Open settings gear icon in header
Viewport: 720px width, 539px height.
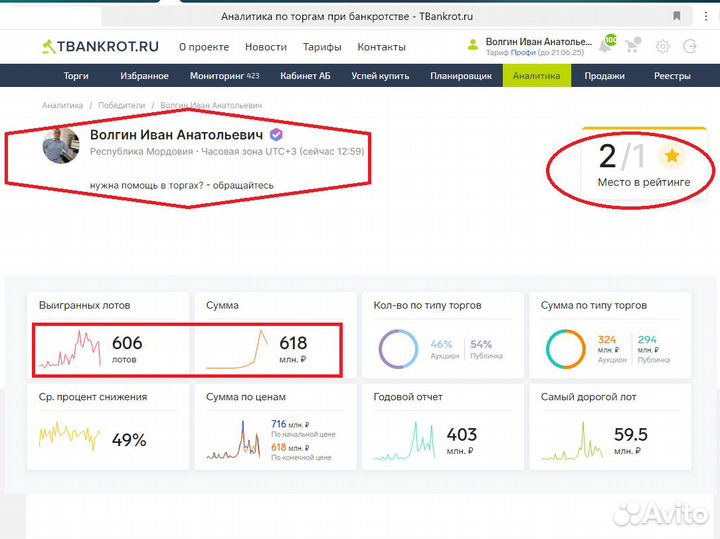(662, 47)
